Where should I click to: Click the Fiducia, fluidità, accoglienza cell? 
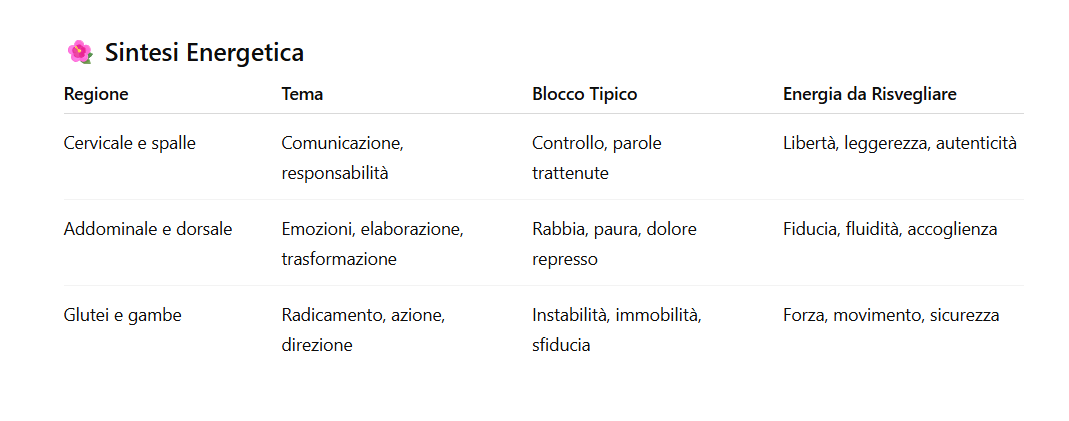pyautogui.click(x=889, y=229)
